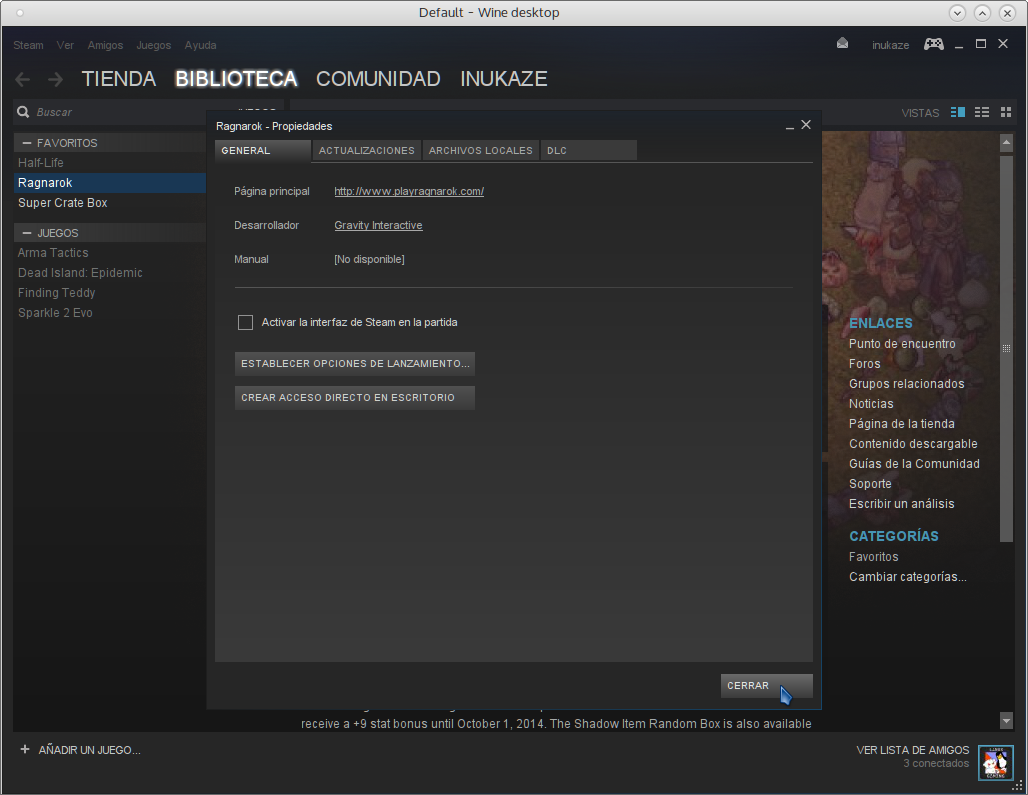The height and width of the screenshot is (795, 1028).
Task: Click the plus icon for adding a game
Action: [x=25, y=749]
